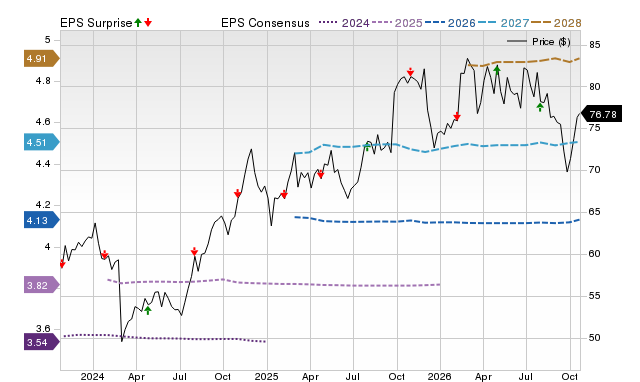Click the 3.54 dark purple consensus value tag
This screenshot has height=382, width=640.
pos(42,342)
